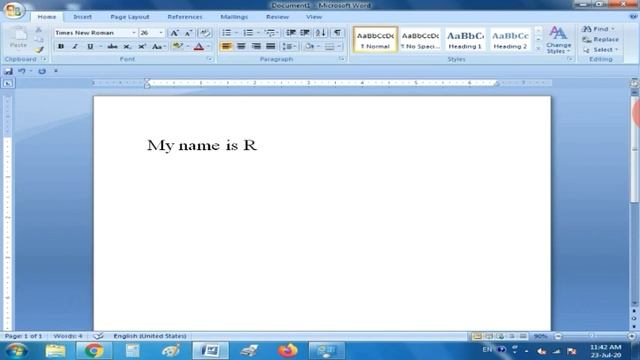Switch to Print Layout view
Screen dimensions: 640x360
click(x=477, y=336)
